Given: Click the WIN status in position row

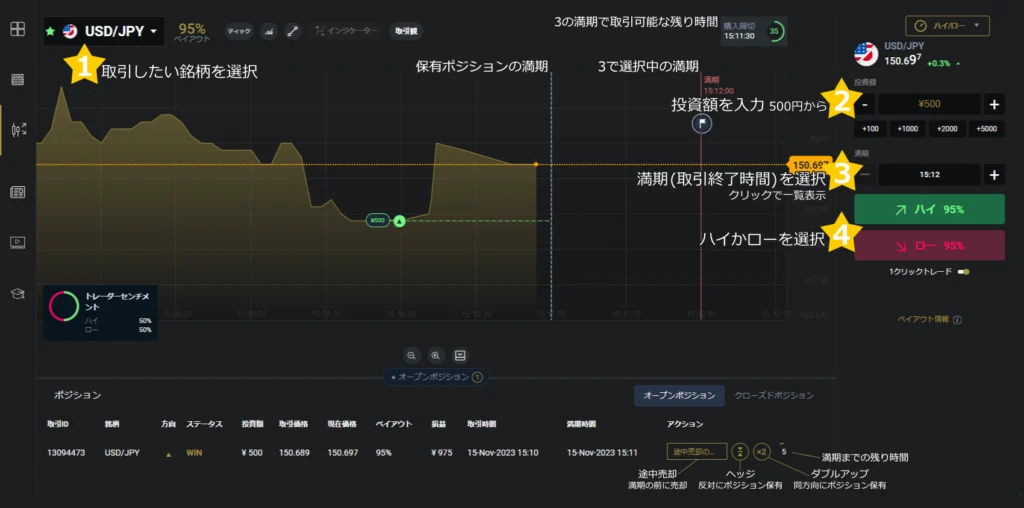Looking at the screenshot, I should [x=194, y=452].
